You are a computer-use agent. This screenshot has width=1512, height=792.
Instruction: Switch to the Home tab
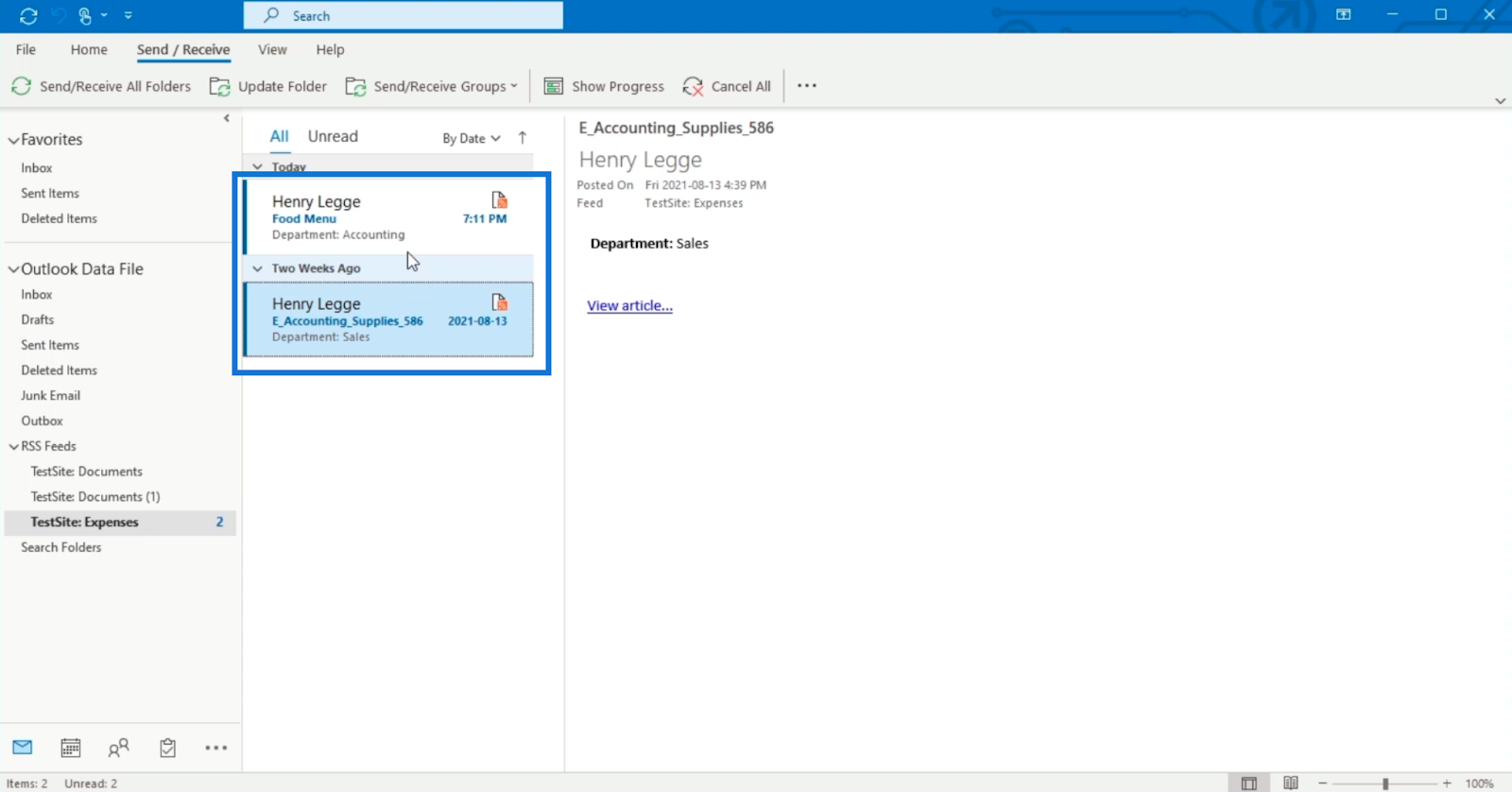(x=89, y=49)
